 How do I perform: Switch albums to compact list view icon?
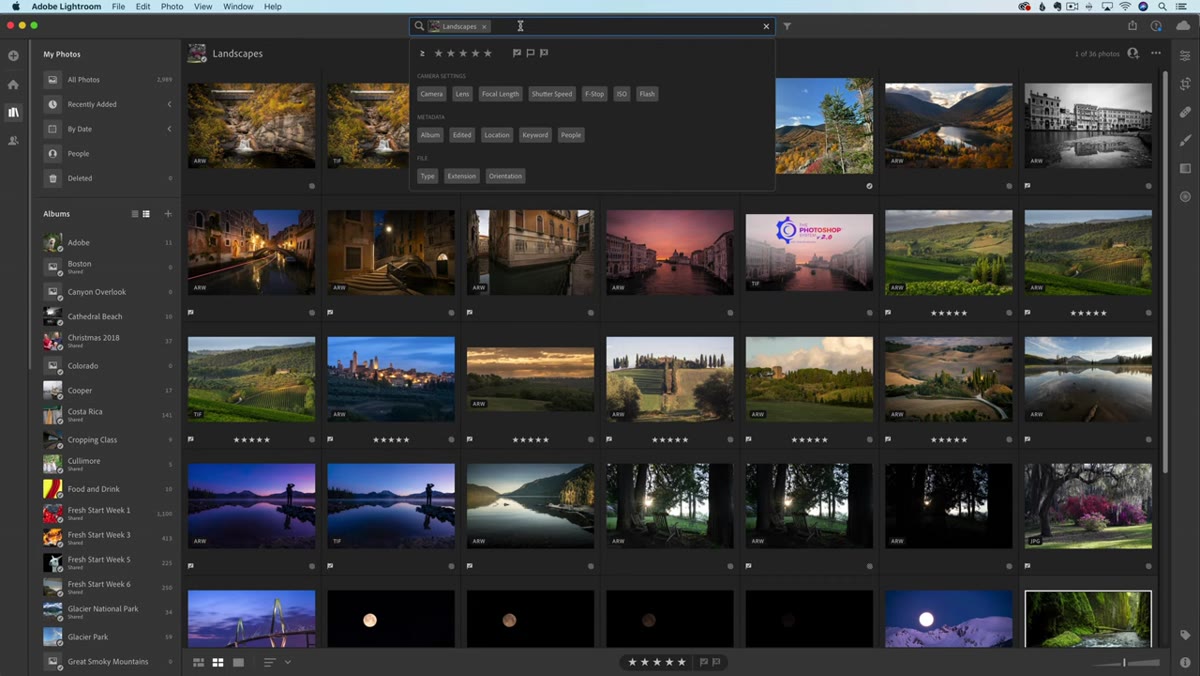point(135,214)
